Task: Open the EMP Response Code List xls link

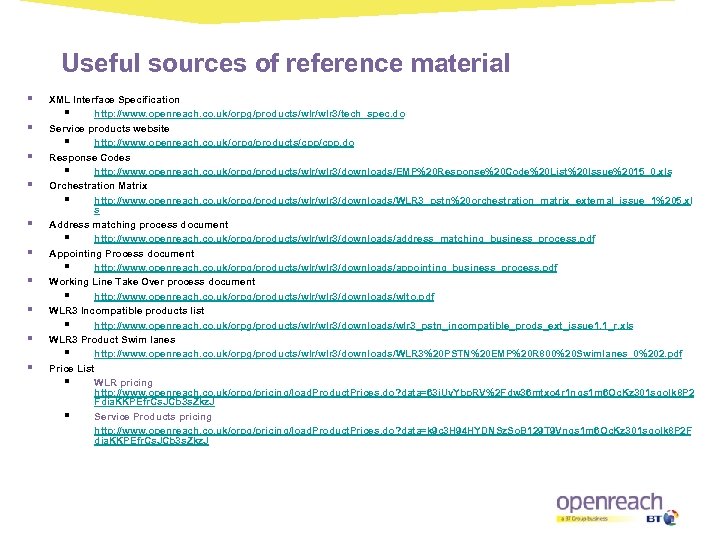Action: 383,171
